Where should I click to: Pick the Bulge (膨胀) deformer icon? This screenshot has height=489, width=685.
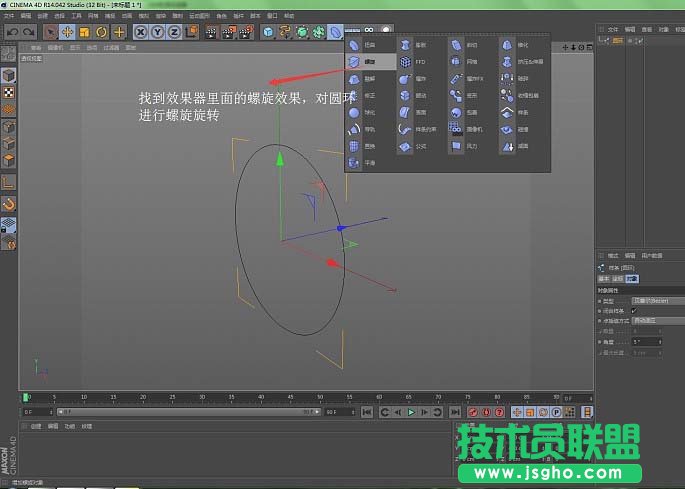pyautogui.click(x=405, y=45)
